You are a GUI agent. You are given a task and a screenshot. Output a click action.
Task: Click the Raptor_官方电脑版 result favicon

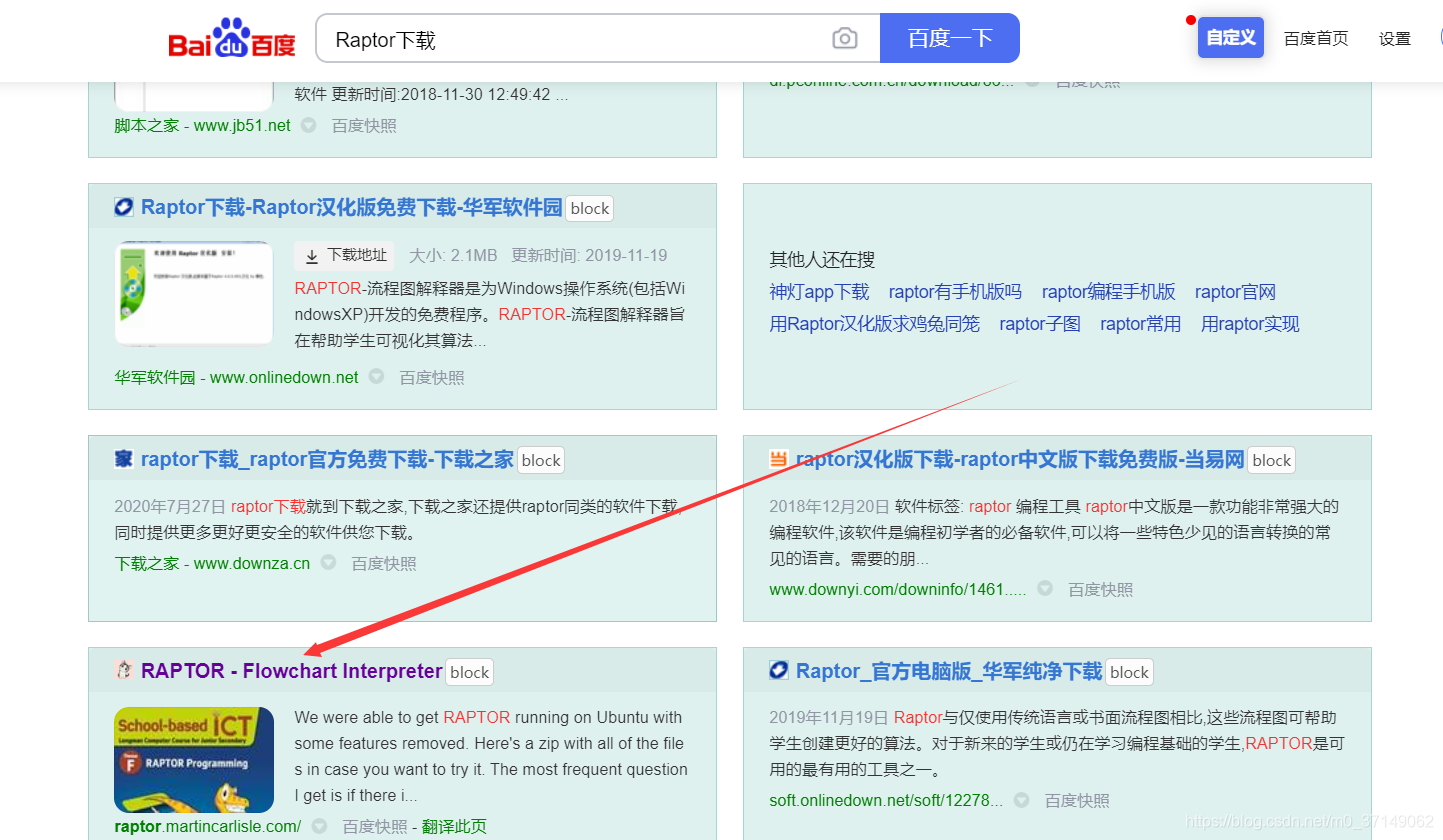point(779,670)
